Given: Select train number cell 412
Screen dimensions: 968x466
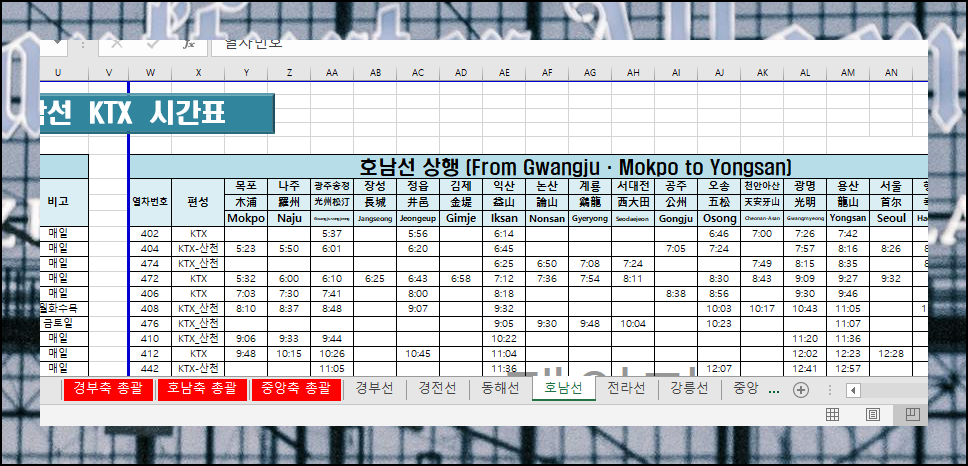Looking at the screenshot, I should (150, 354).
